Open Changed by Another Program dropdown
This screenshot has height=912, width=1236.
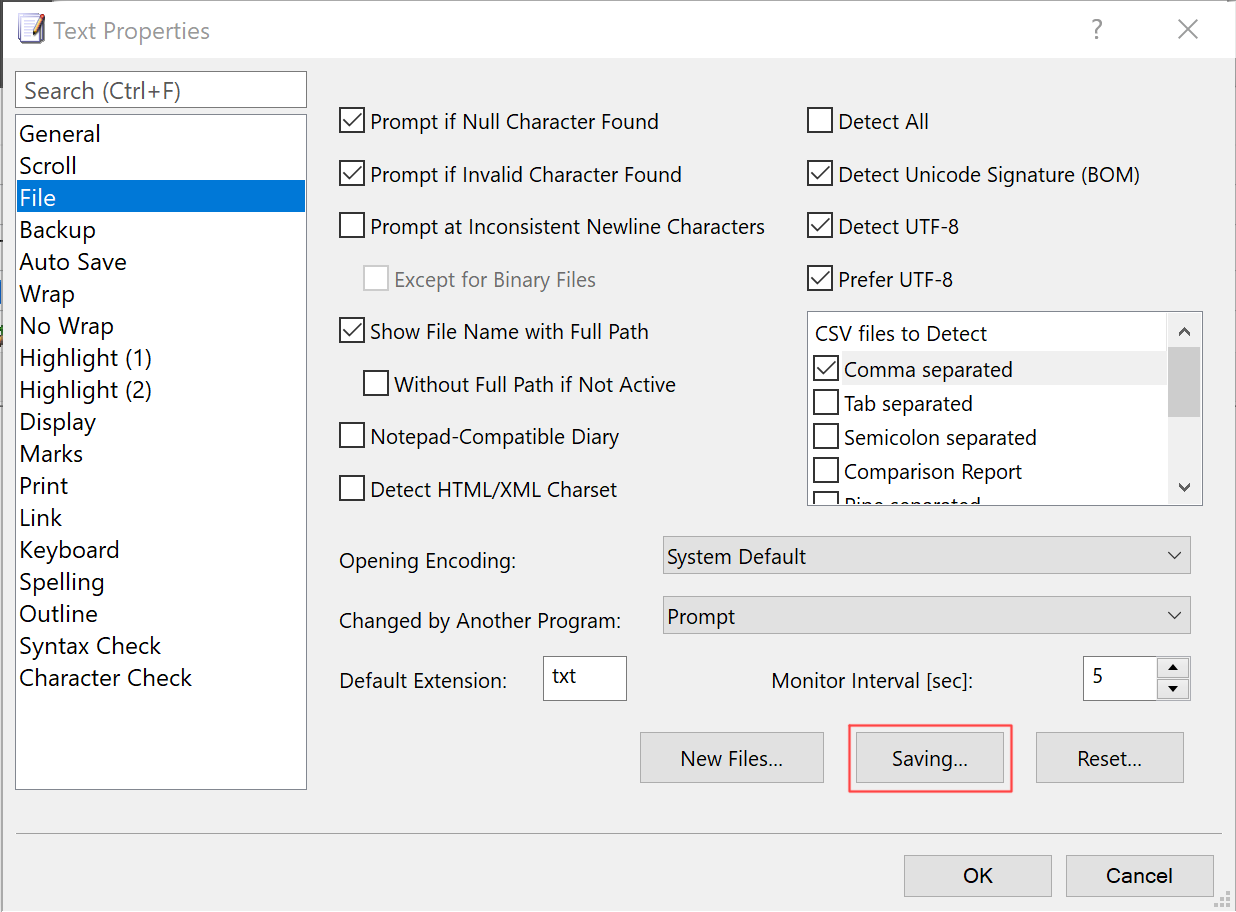click(x=927, y=616)
